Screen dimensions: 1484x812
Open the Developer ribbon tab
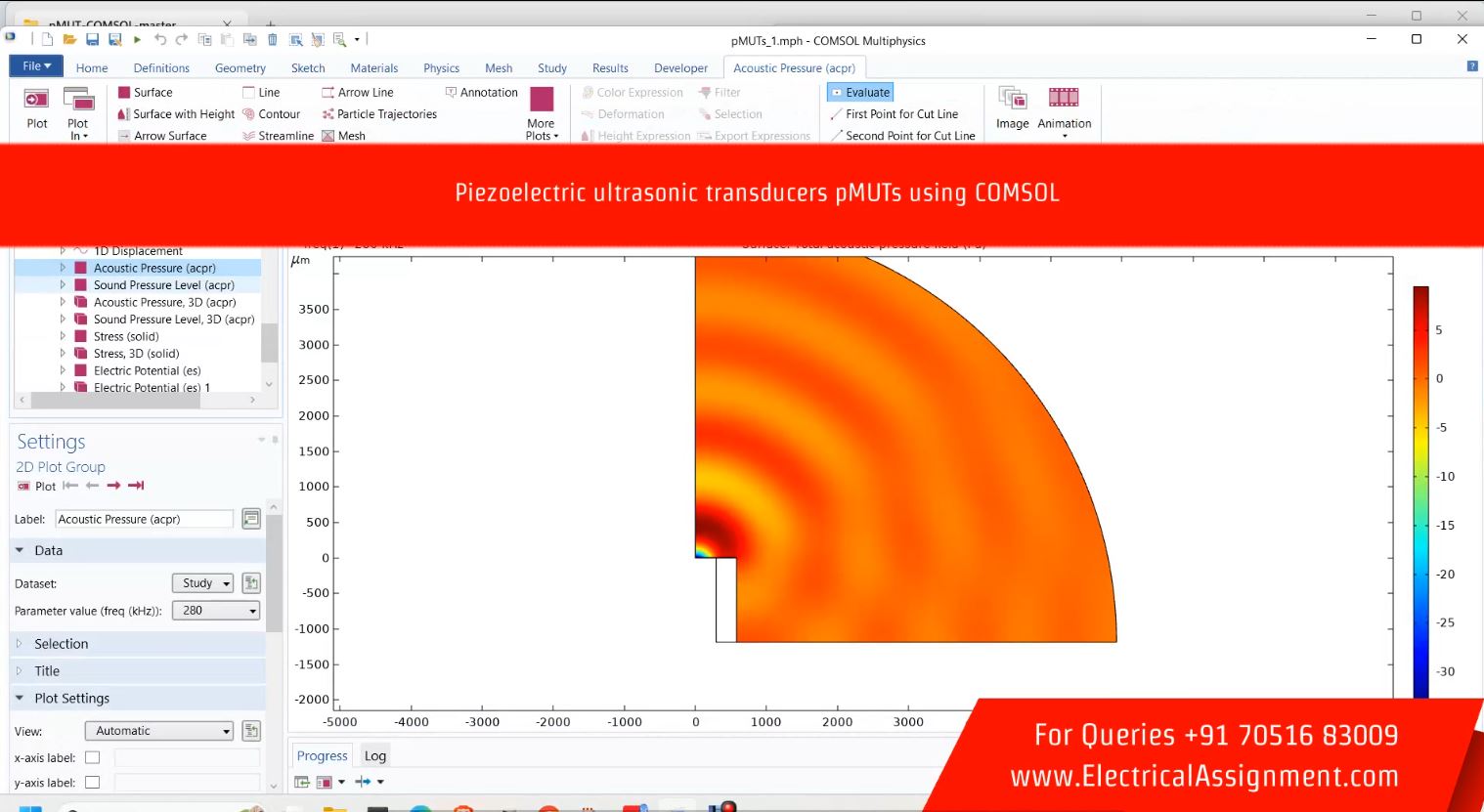(x=680, y=68)
